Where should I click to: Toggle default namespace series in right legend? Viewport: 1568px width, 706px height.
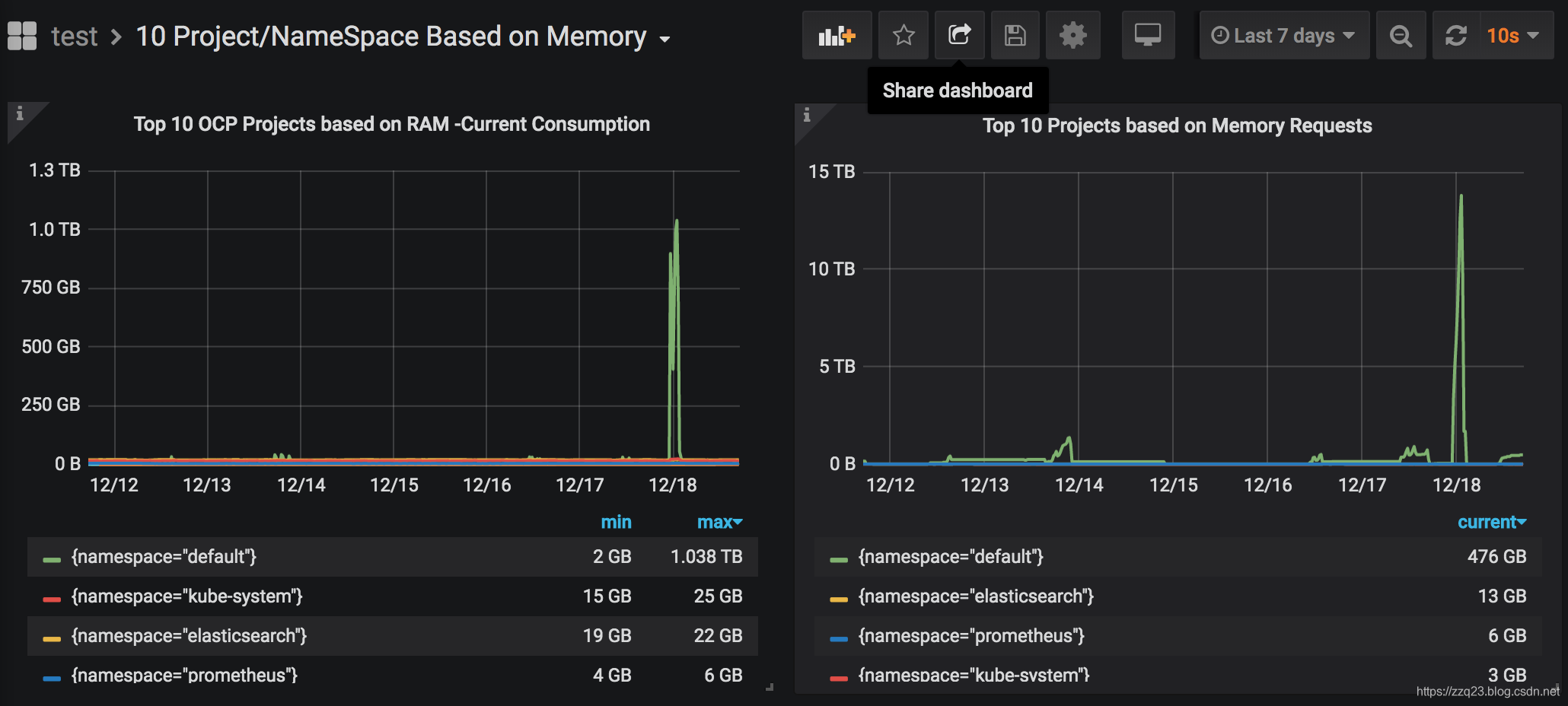(951, 557)
